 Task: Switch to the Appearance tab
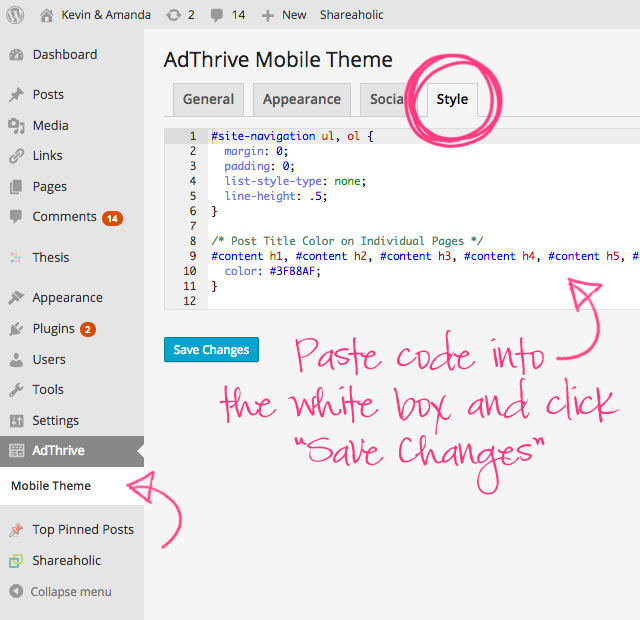click(x=302, y=100)
